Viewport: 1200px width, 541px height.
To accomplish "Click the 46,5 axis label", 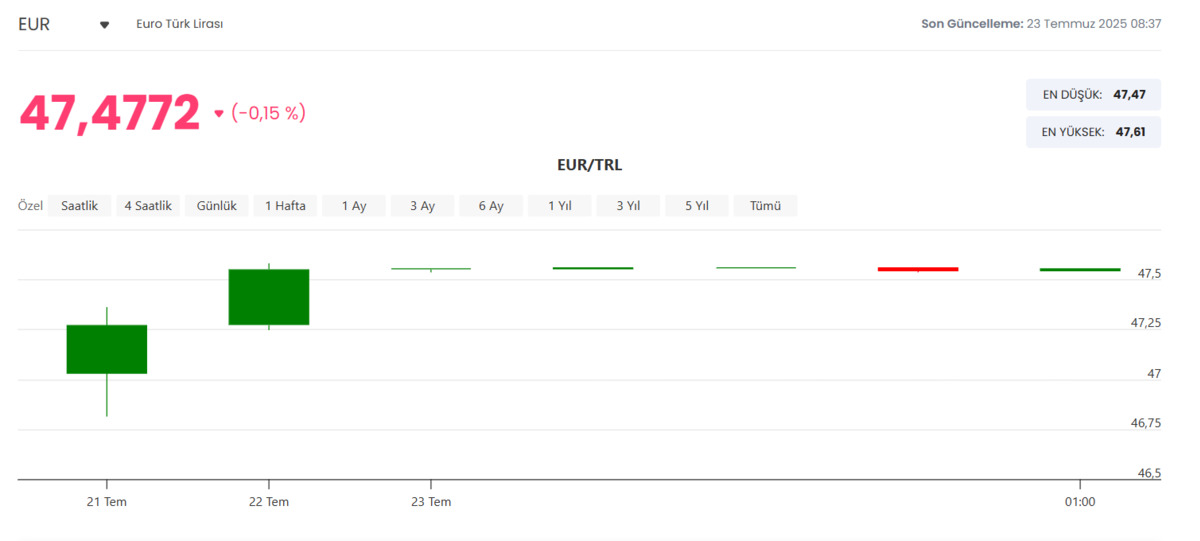I will click(1149, 473).
